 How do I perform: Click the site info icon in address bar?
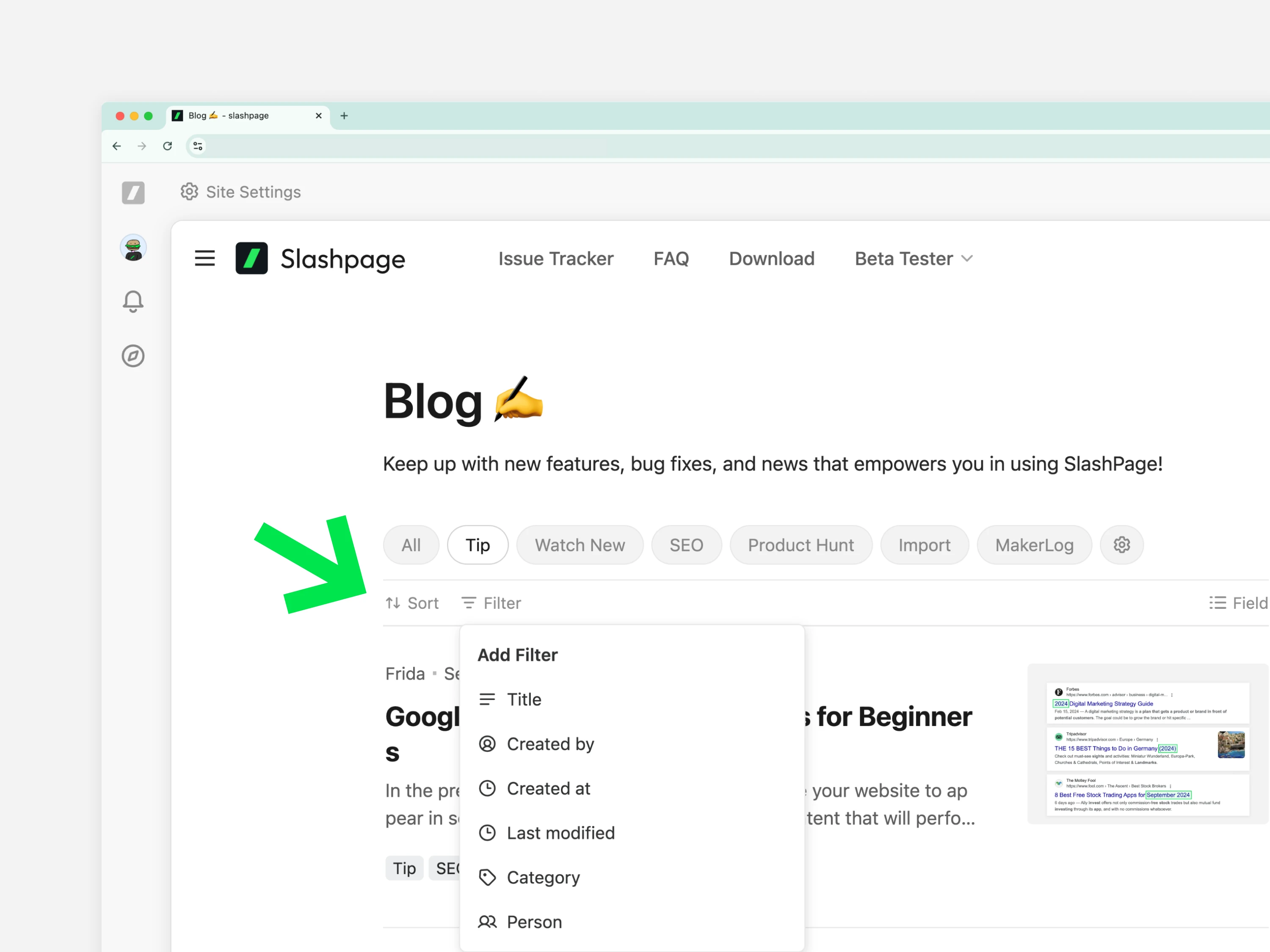point(198,146)
